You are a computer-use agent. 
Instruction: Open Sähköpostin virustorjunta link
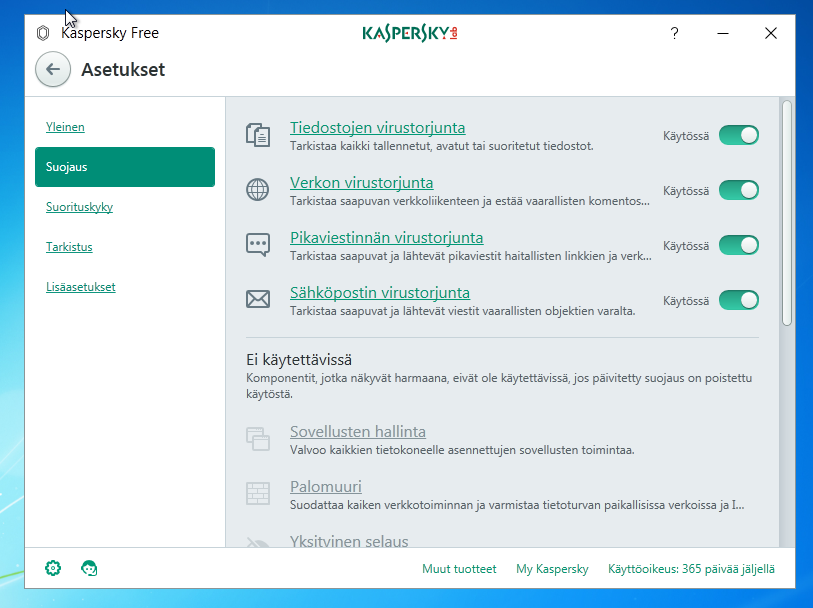coord(380,292)
